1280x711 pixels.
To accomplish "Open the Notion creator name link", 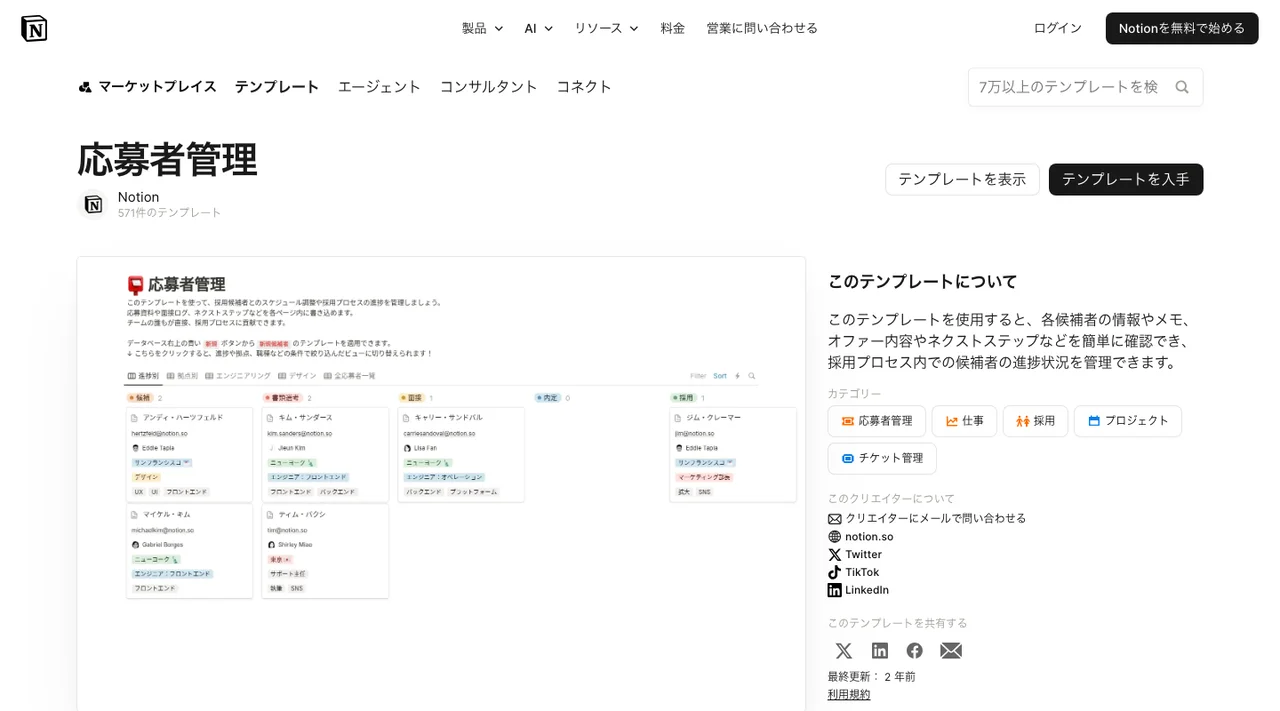I will coord(138,197).
